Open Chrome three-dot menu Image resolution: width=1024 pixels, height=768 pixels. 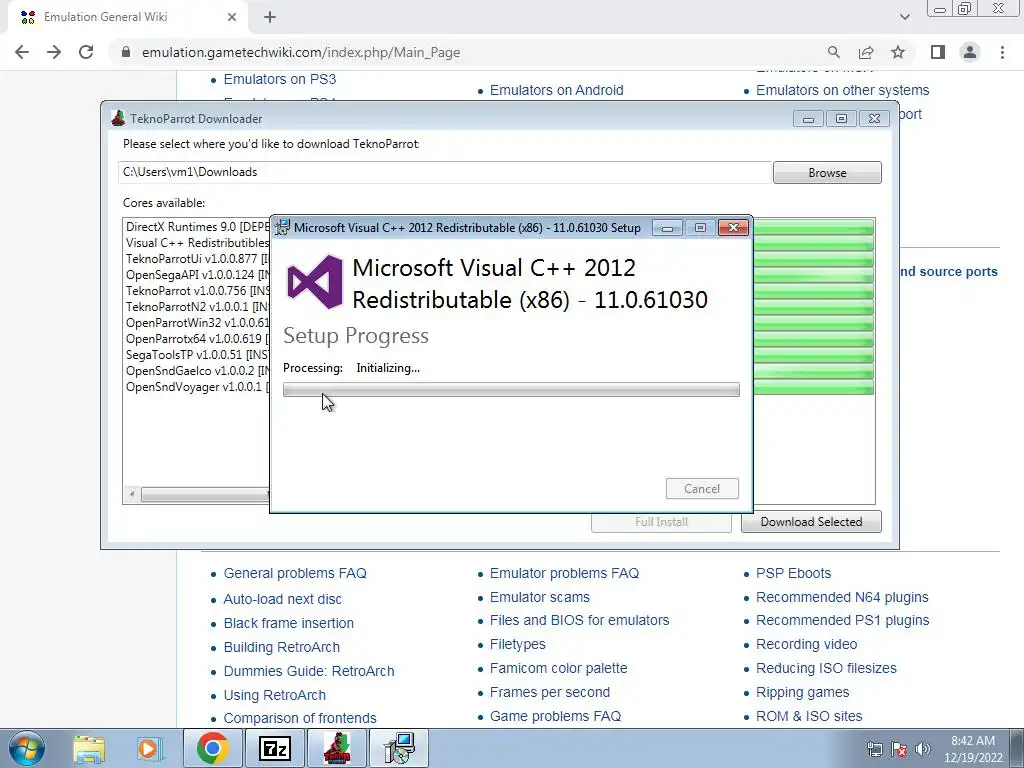1002,52
